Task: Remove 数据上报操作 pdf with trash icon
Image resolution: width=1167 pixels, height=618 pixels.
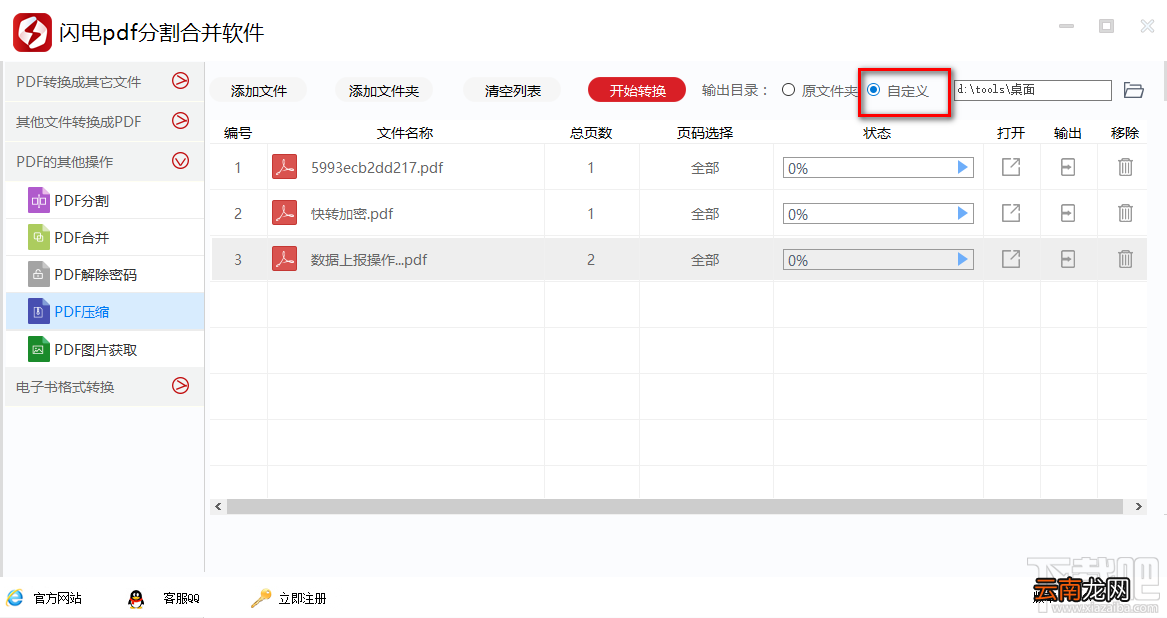Action: point(1125,259)
